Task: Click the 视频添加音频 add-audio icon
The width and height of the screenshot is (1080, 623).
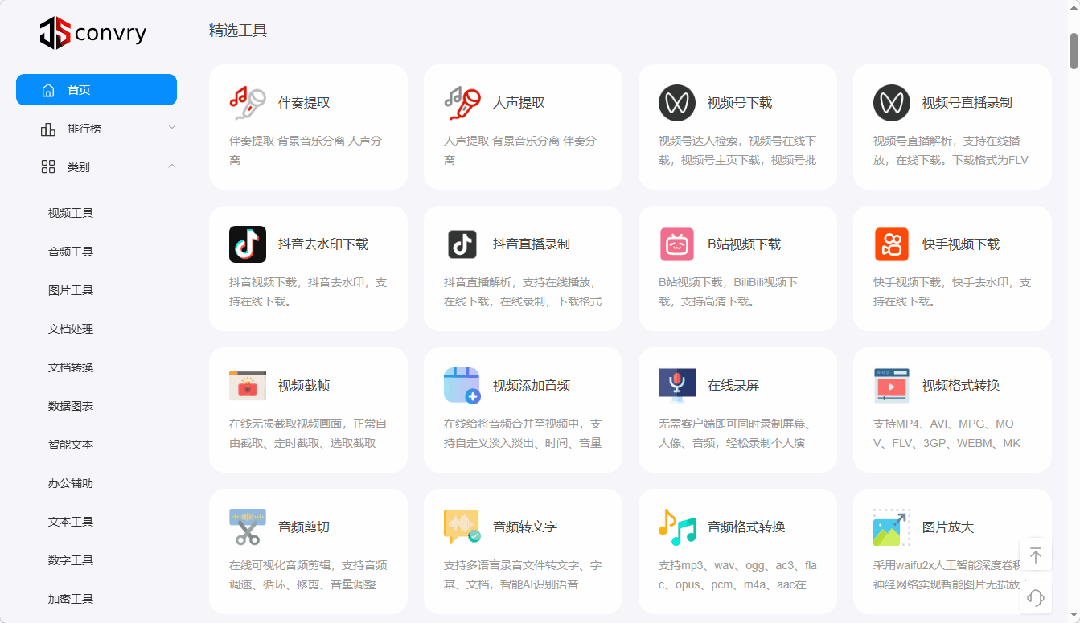Action: click(x=461, y=384)
